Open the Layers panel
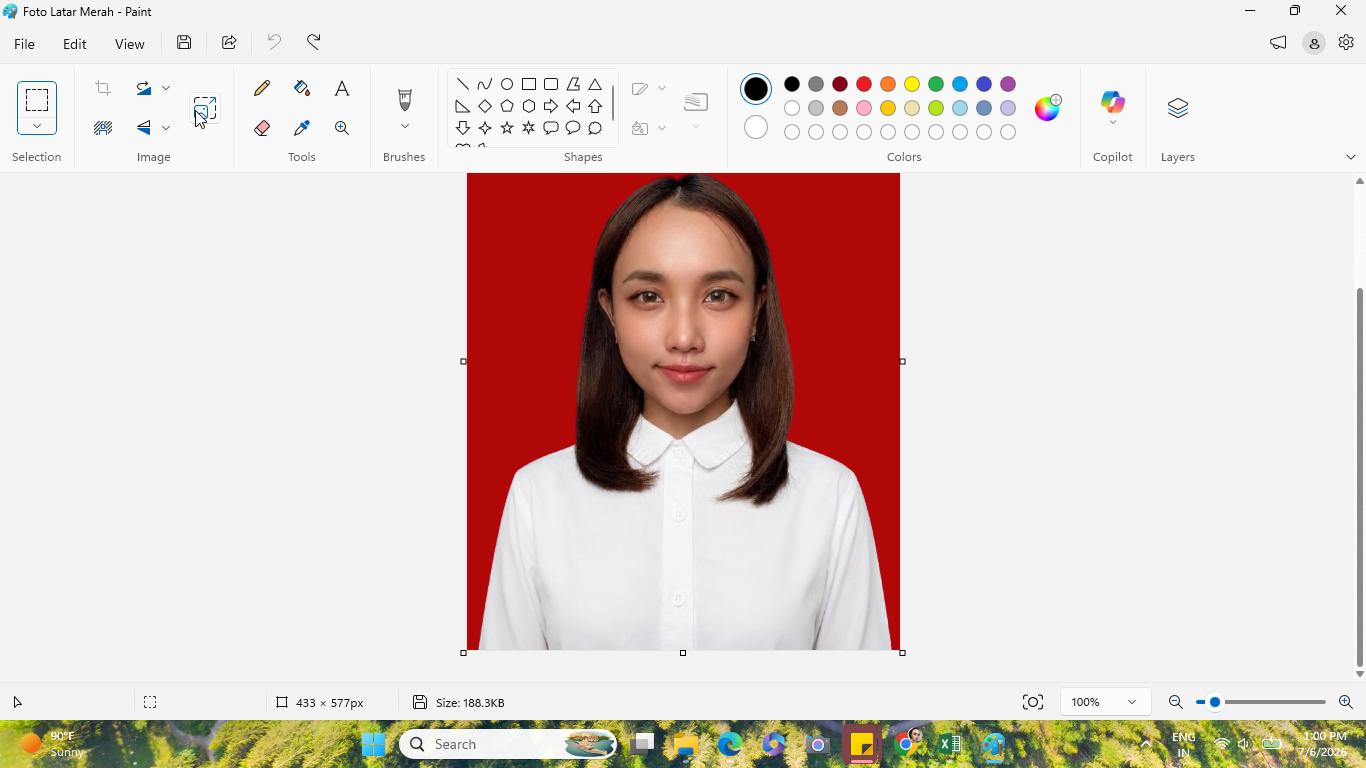The width and height of the screenshot is (1366, 768). [x=1178, y=108]
